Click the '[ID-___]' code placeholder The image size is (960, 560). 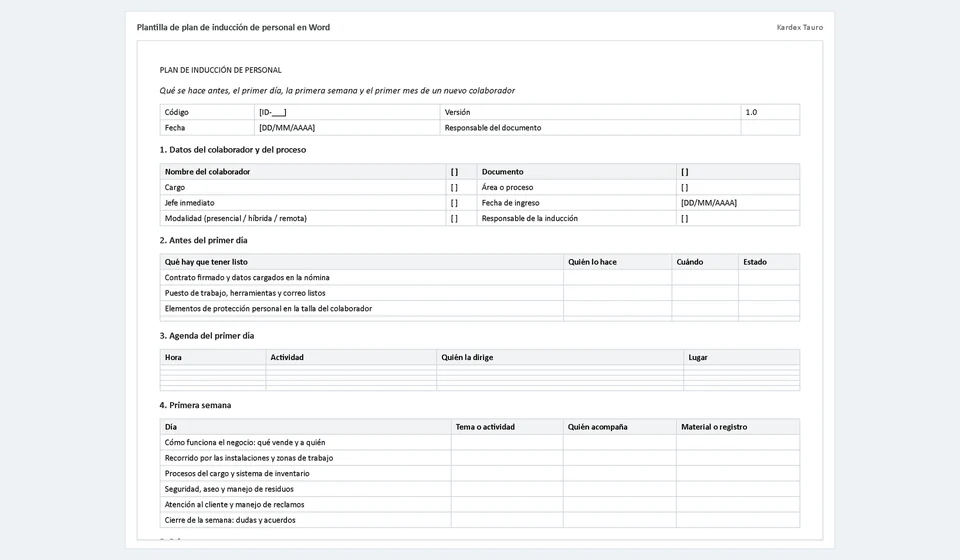tap(272, 112)
